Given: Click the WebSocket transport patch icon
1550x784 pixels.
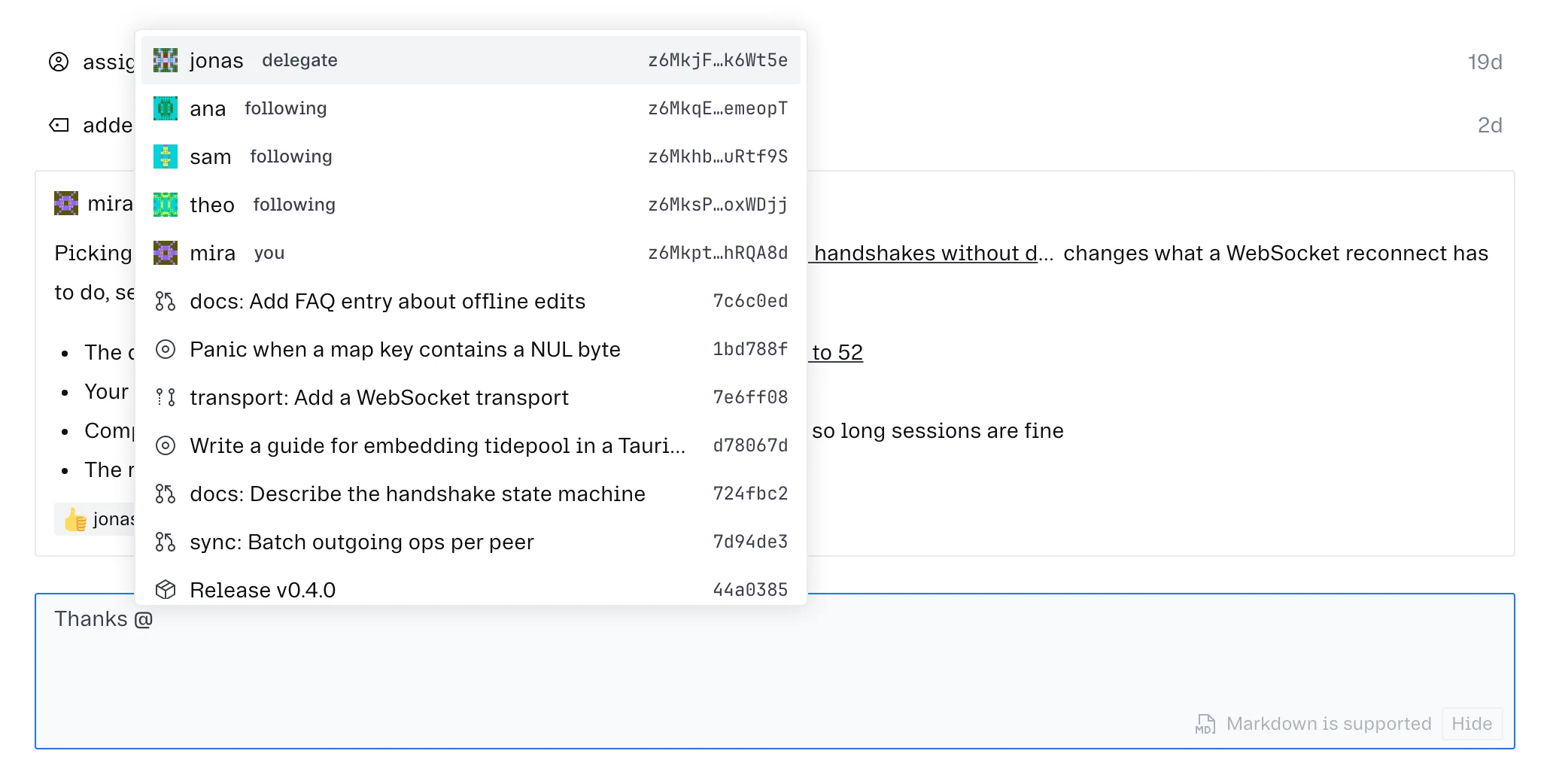Looking at the screenshot, I should (x=166, y=397).
